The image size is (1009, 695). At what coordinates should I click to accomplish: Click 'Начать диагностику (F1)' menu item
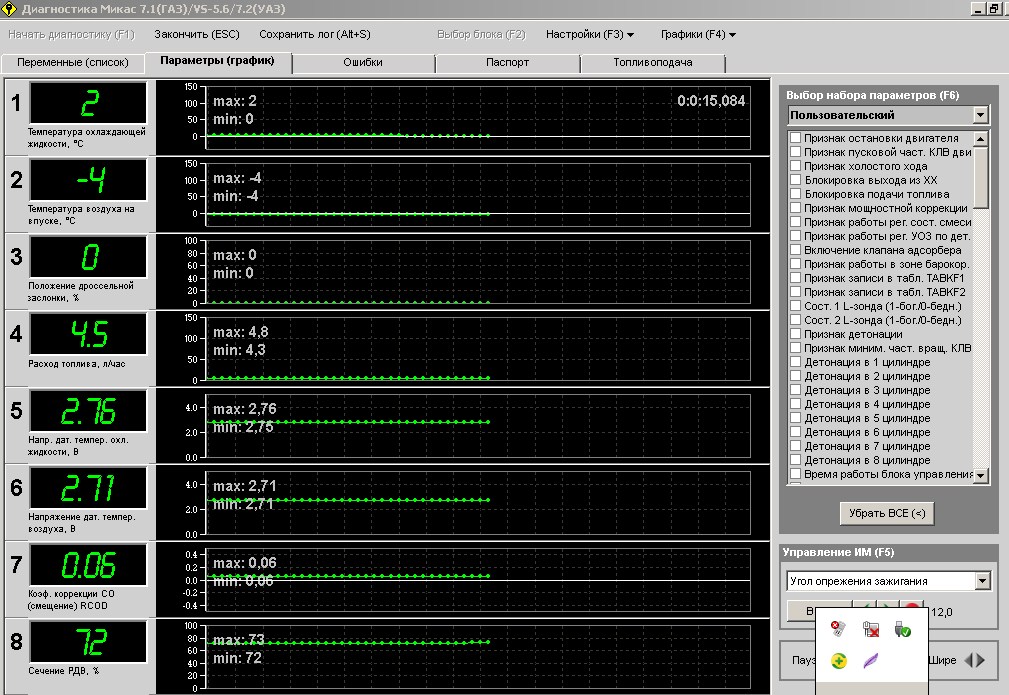[x=71, y=34]
